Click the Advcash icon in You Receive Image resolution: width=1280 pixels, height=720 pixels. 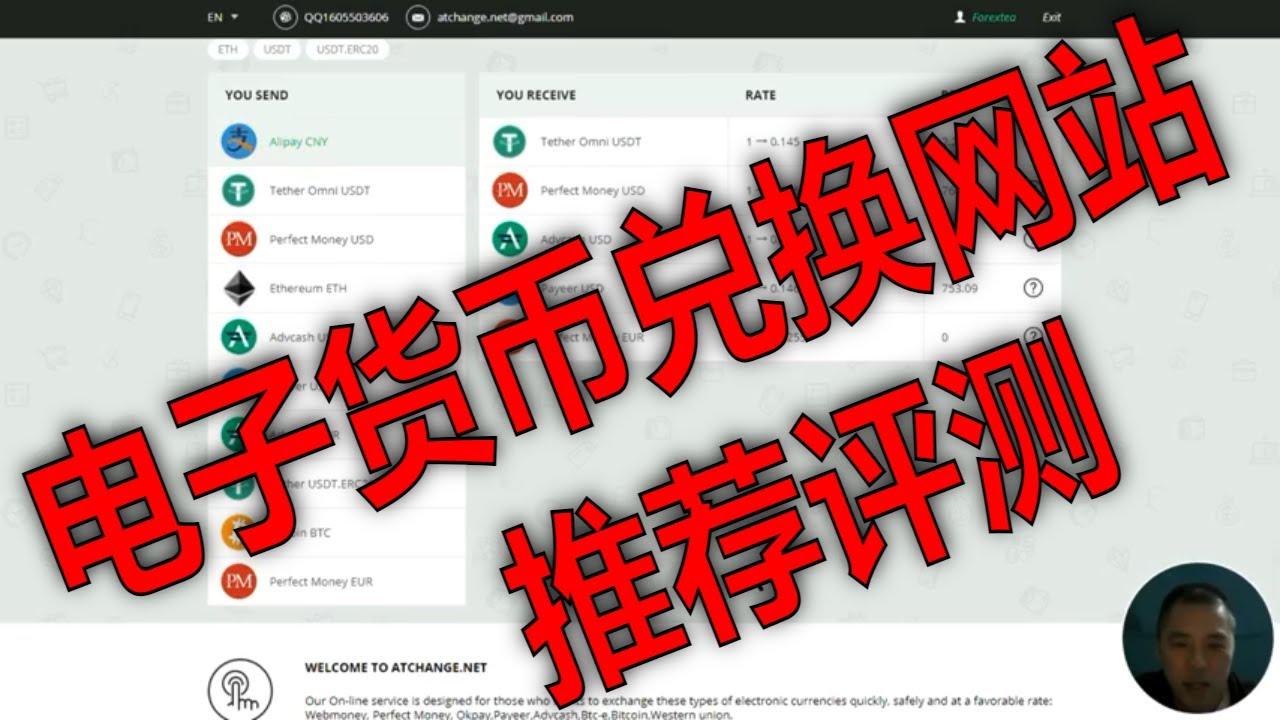click(x=510, y=239)
